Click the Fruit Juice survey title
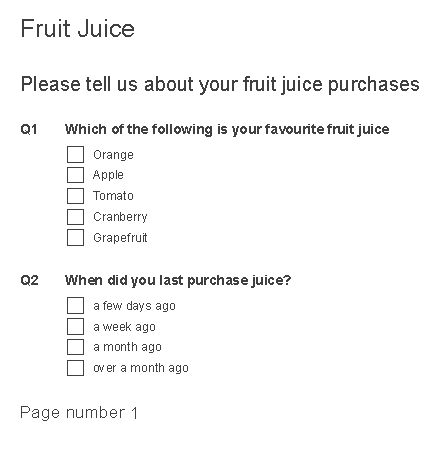This screenshot has width=439, height=459. (x=77, y=29)
